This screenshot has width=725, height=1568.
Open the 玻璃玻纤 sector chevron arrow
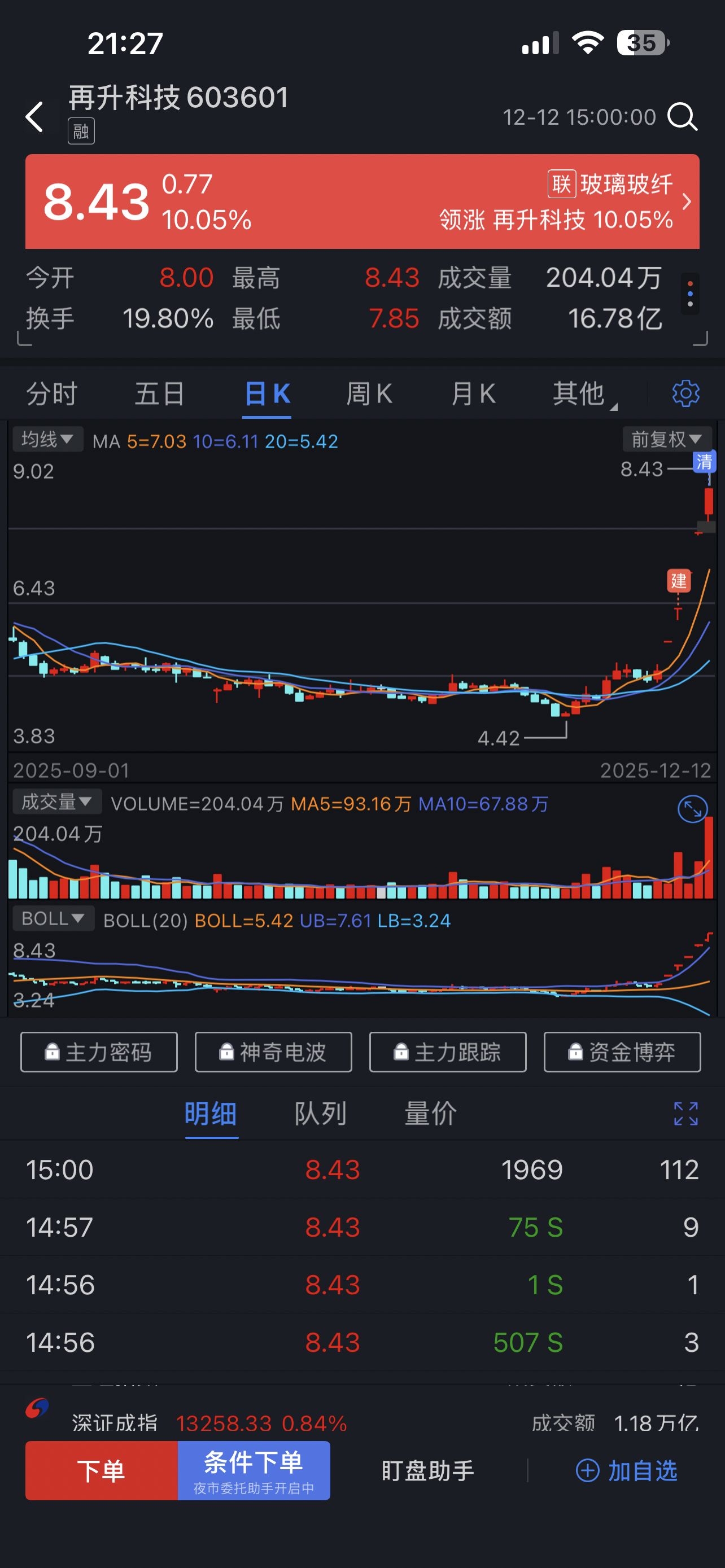(687, 202)
